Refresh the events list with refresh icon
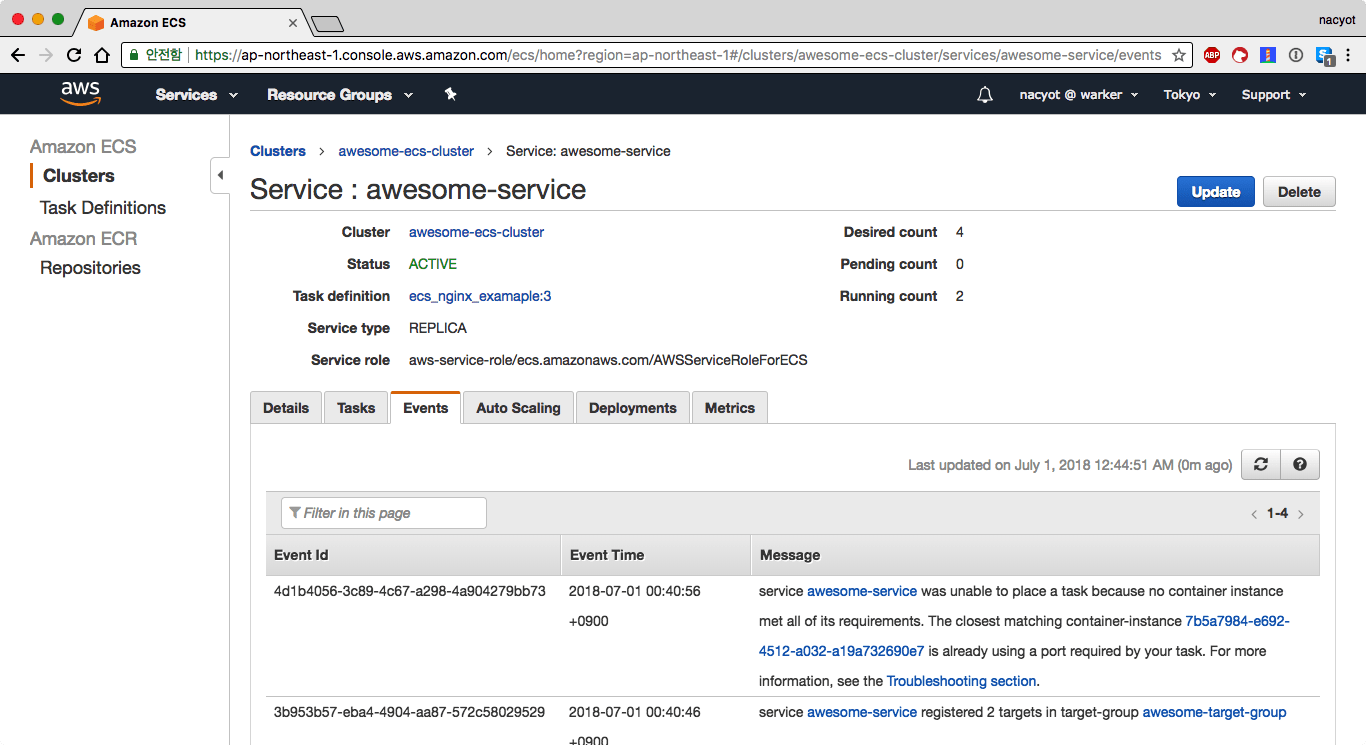Screen dimensions: 1366x745 (1261, 464)
